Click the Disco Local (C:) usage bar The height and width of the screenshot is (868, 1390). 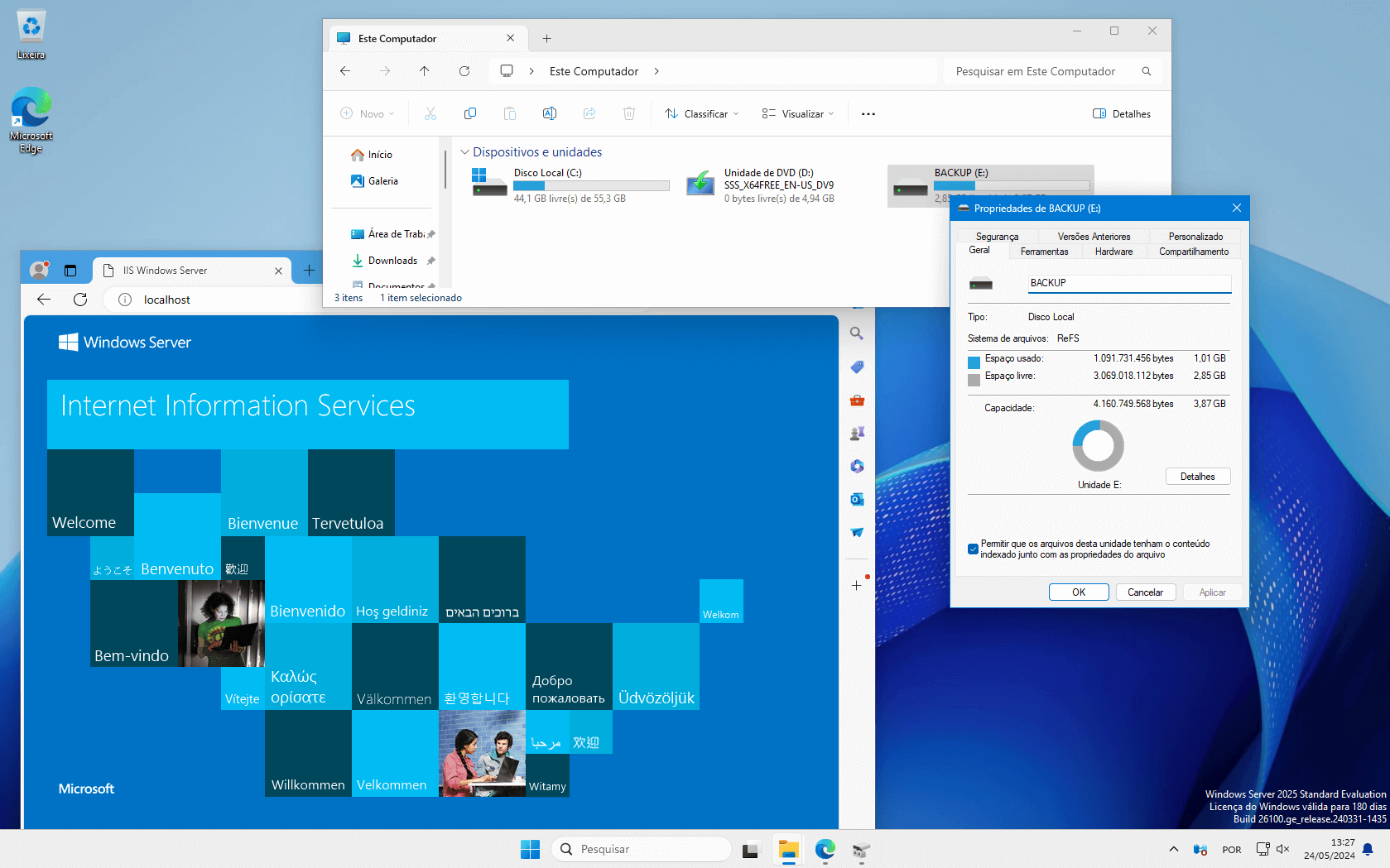[x=591, y=186]
